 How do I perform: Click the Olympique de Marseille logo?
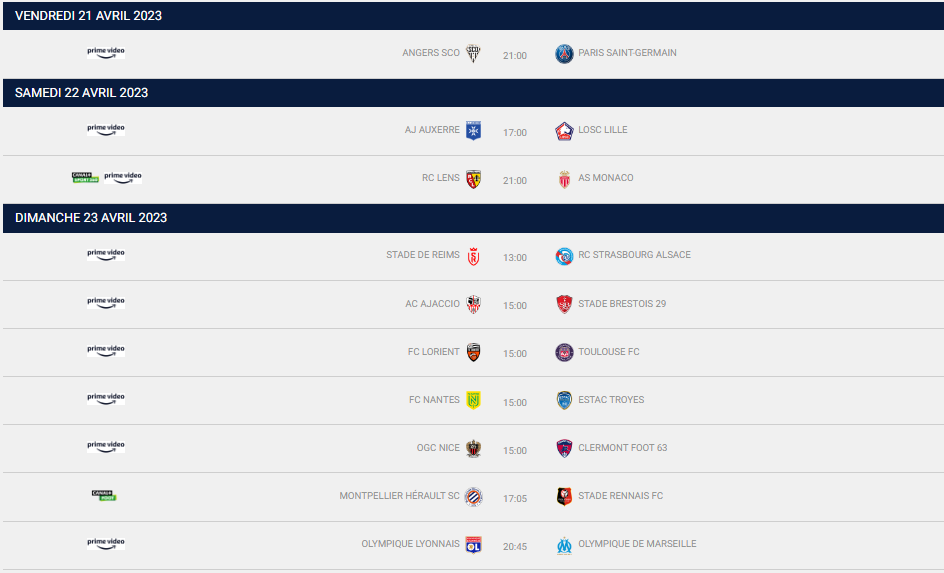point(565,545)
